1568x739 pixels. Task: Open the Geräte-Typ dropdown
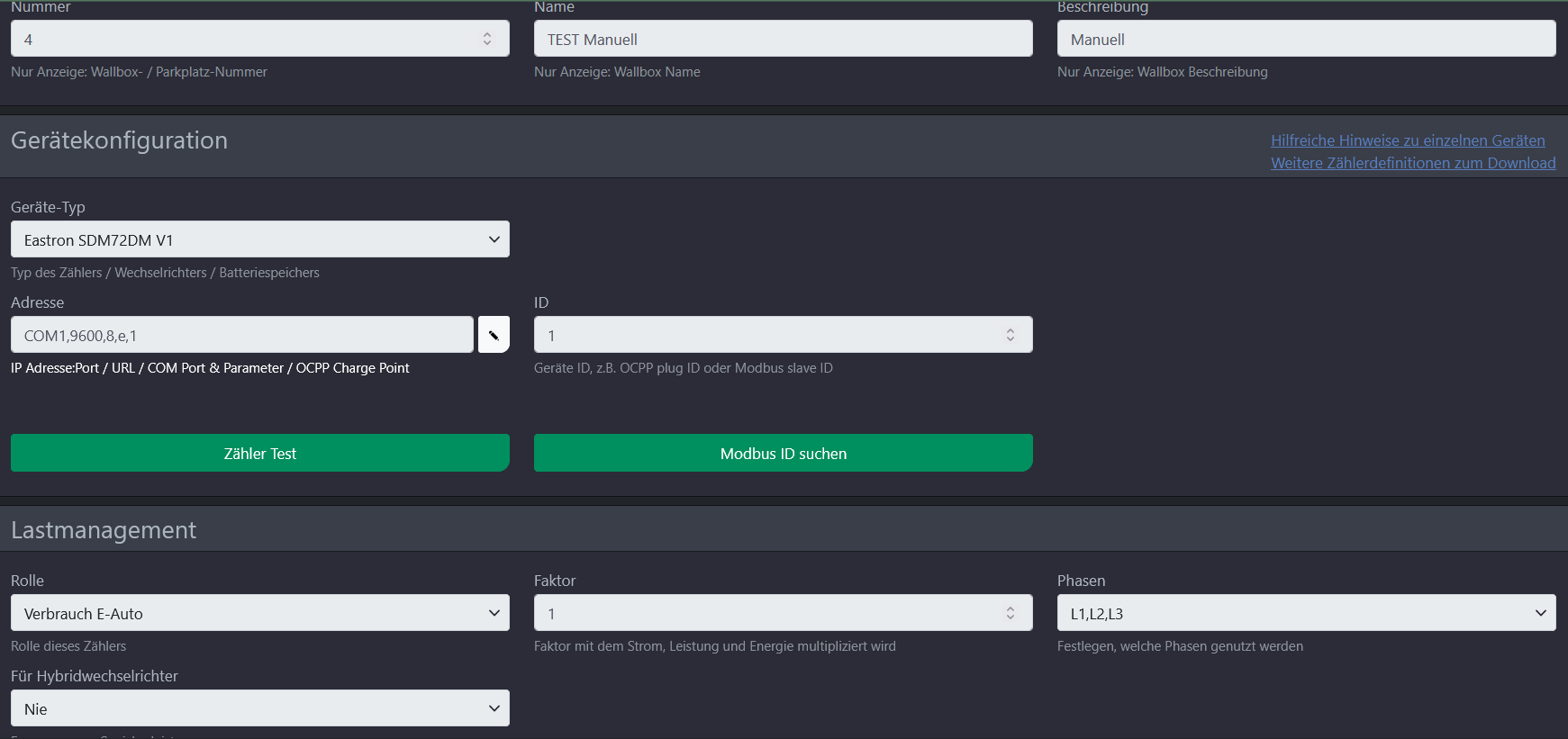259,239
